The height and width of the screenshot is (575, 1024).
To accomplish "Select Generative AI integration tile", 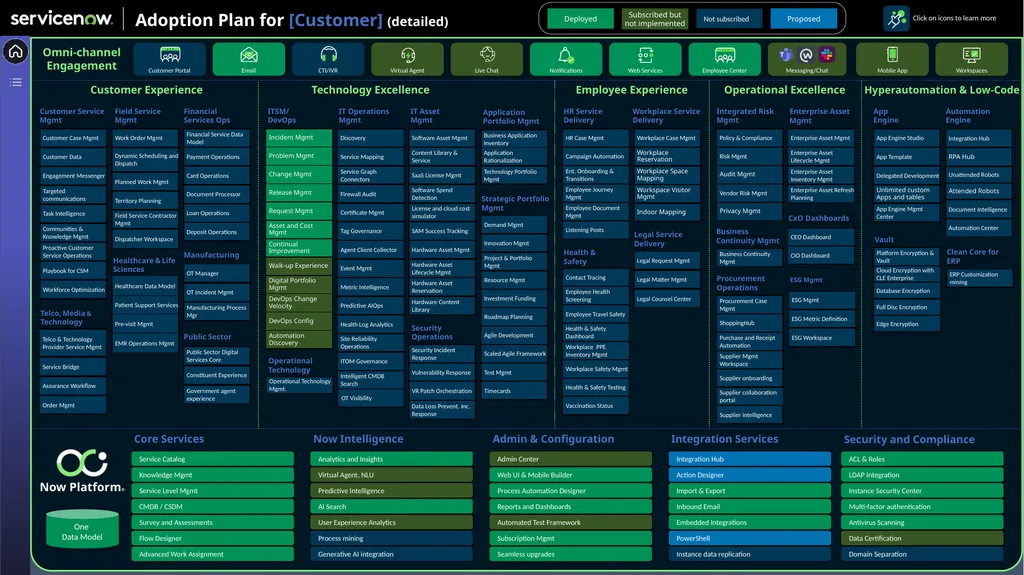I will [x=391, y=554].
